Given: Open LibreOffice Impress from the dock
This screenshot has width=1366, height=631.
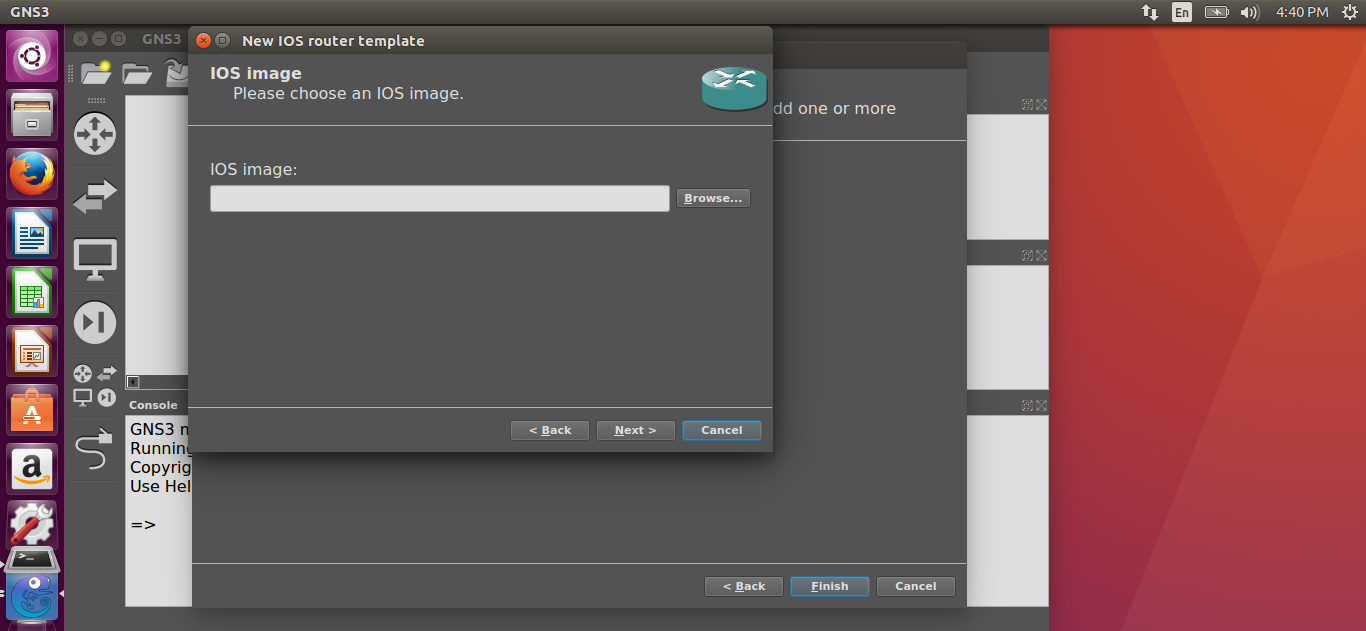Looking at the screenshot, I should [32, 351].
